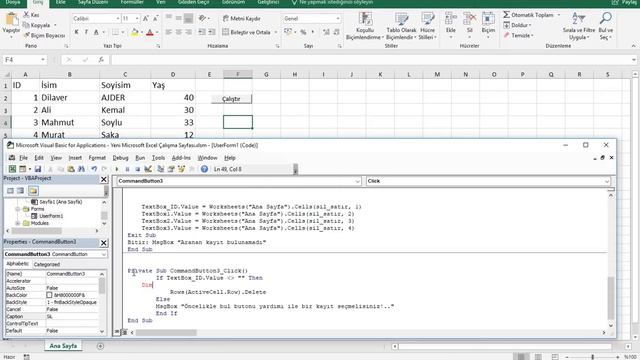Add a new sheet with plus button
This screenshot has height=360, width=640.
[100, 346]
